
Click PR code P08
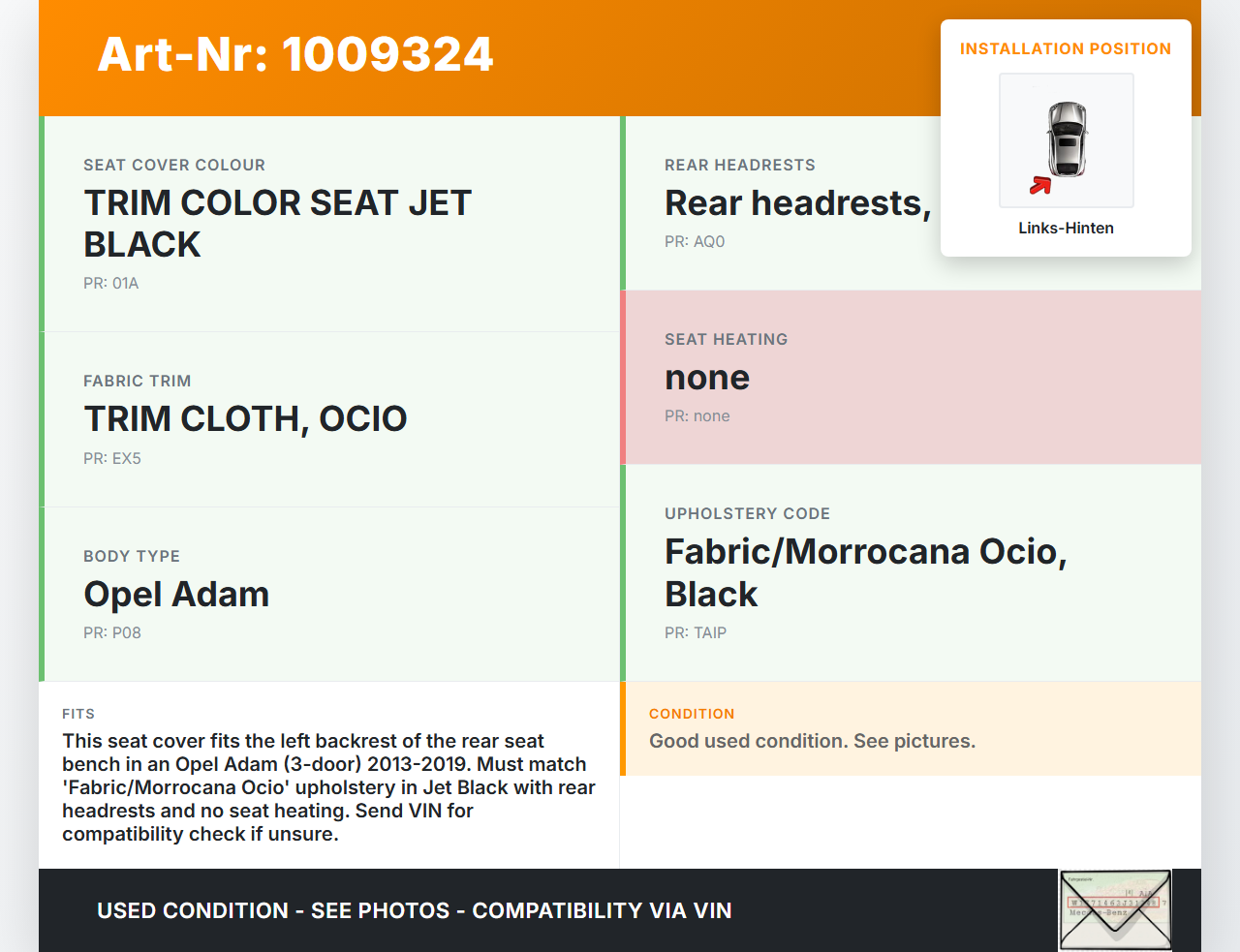point(112,633)
